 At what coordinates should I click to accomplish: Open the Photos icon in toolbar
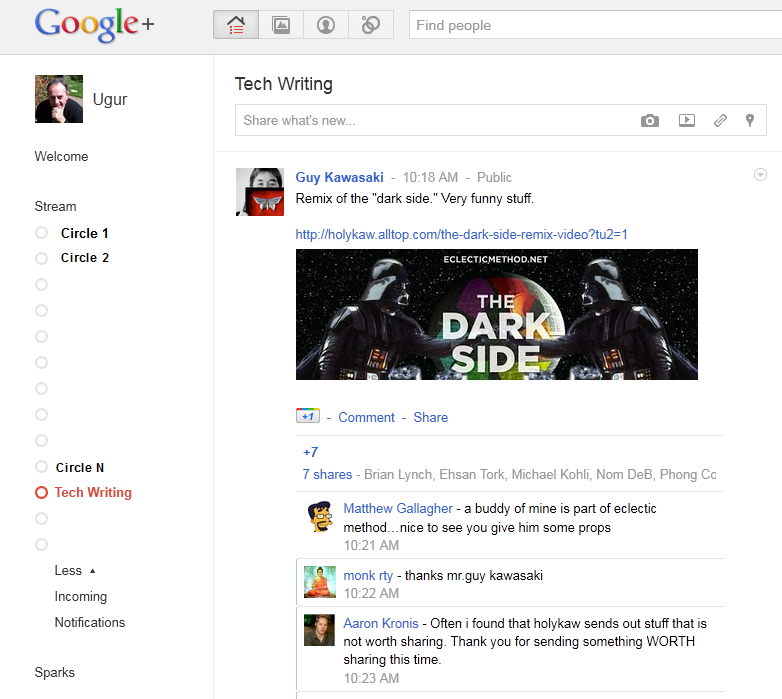coord(281,24)
